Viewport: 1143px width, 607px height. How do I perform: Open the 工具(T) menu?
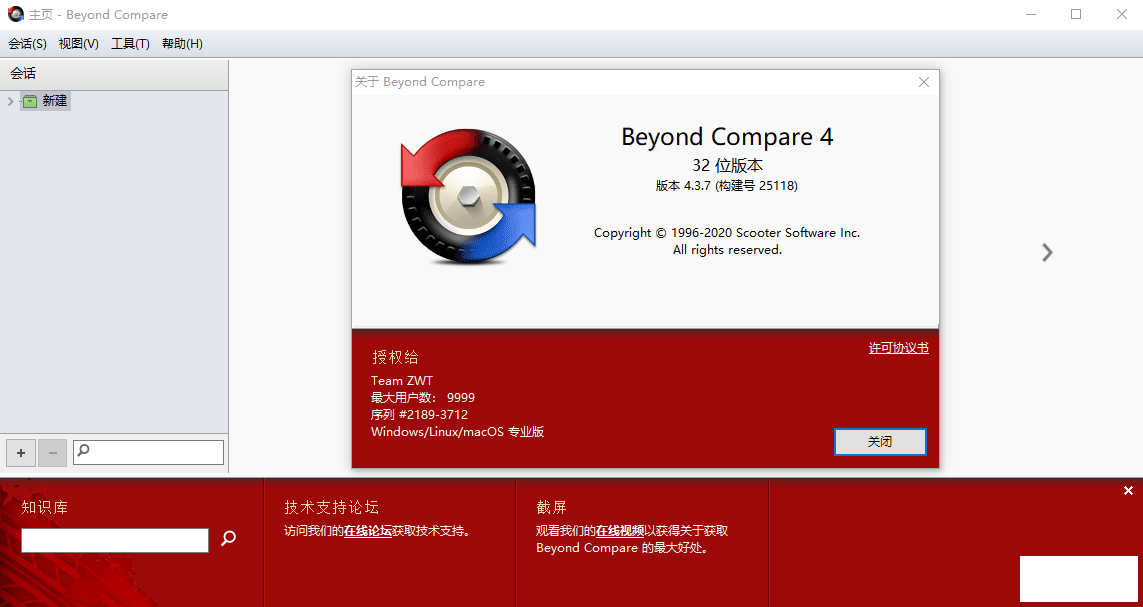pyautogui.click(x=130, y=44)
